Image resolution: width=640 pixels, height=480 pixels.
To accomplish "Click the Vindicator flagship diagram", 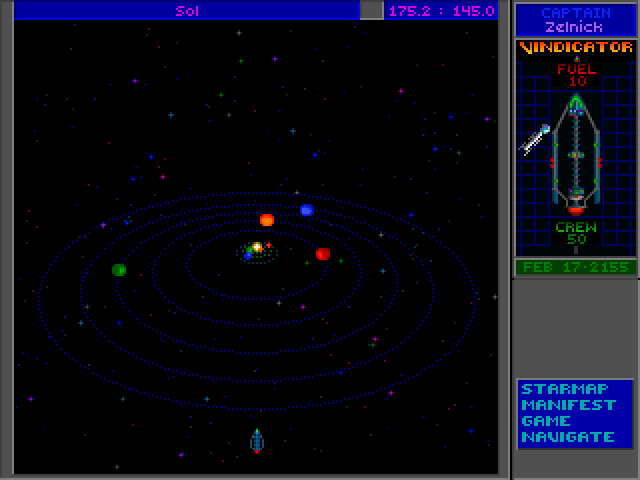I will pyautogui.click(x=576, y=152).
